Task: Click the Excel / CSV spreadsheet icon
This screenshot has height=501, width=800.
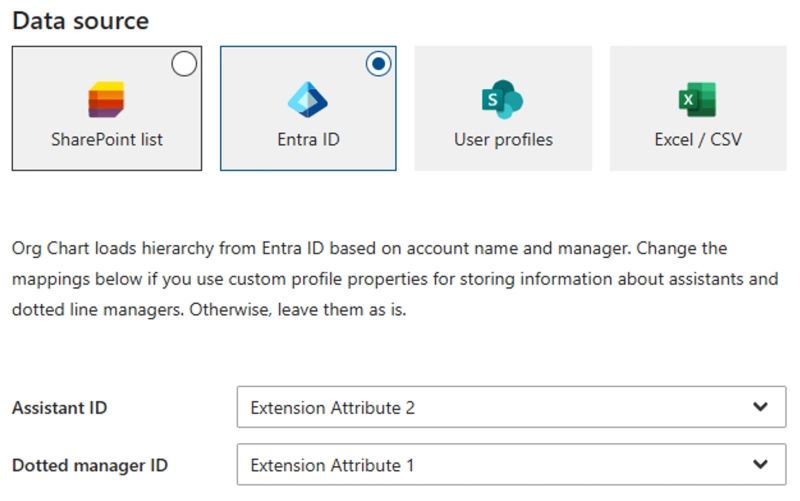Action: pyautogui.click(x=697, y=99)
